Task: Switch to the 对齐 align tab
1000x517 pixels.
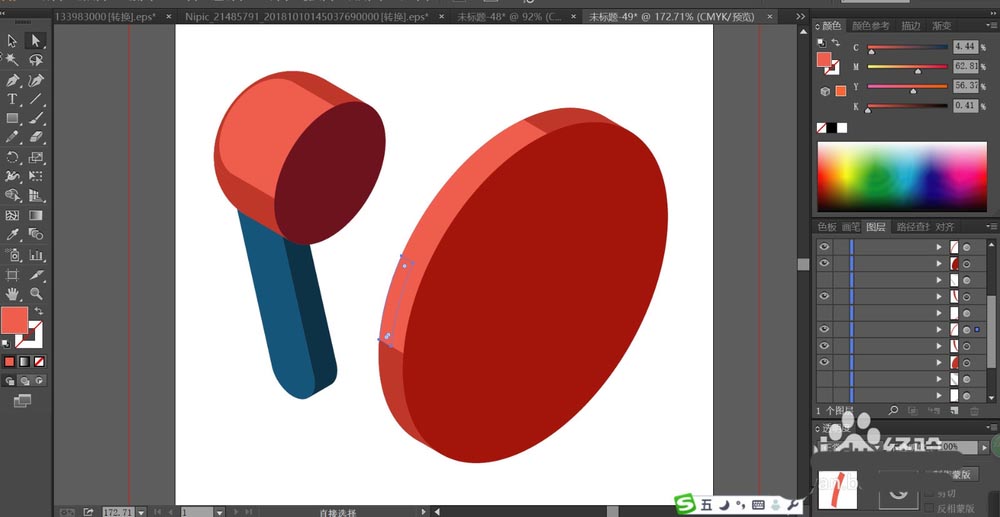Action: pyautogui.click(x=945, y=226)
